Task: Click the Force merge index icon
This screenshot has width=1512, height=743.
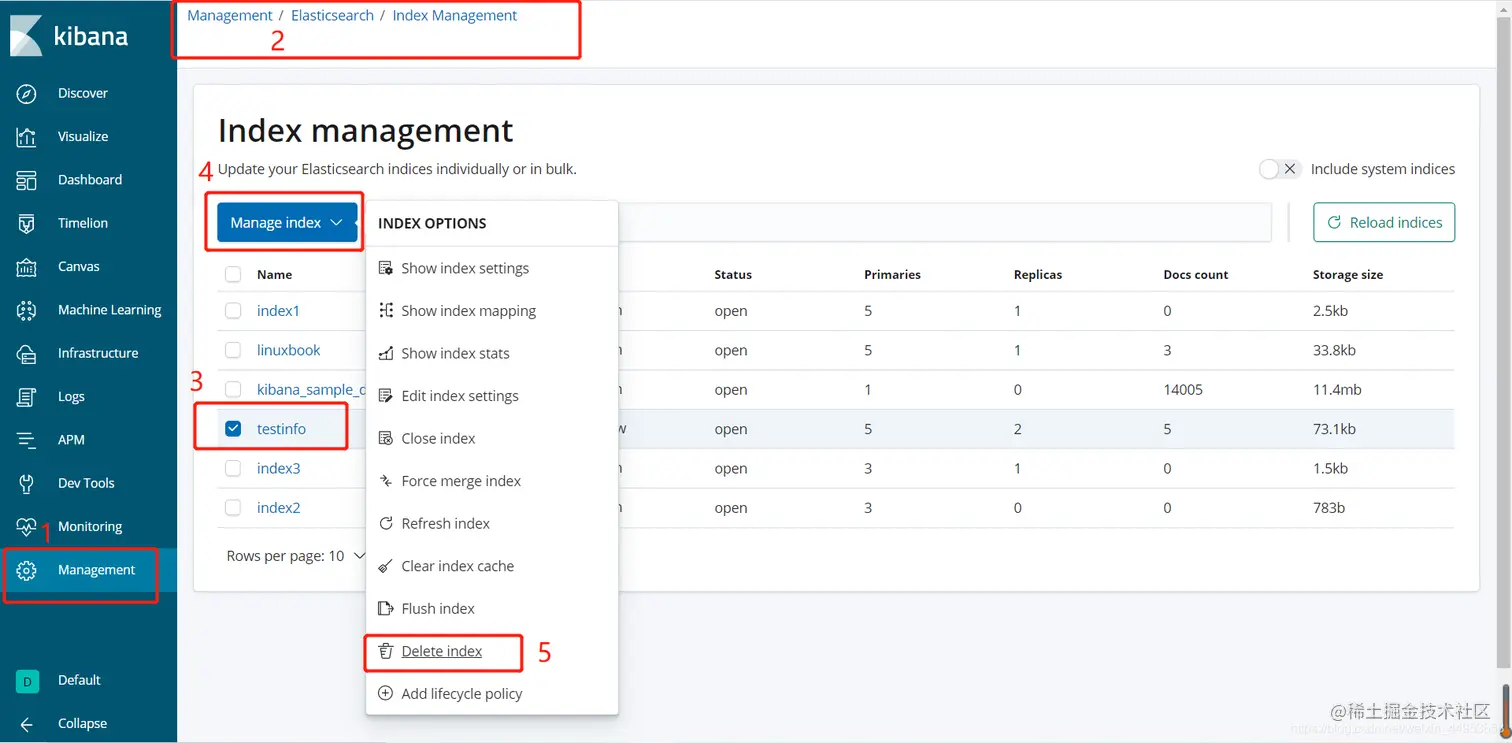Action: pos(385,481)
